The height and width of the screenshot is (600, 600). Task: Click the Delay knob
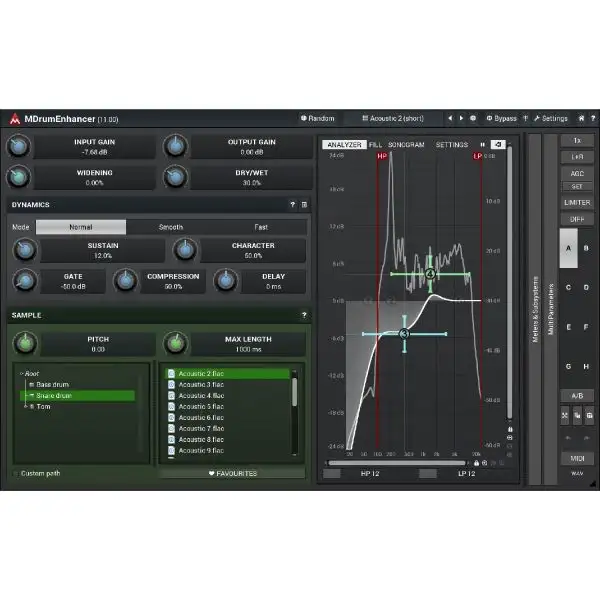click(225, 281)
